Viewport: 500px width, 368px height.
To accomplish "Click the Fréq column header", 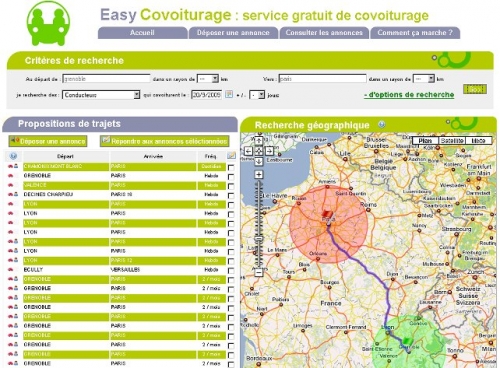I will (211, 156).
